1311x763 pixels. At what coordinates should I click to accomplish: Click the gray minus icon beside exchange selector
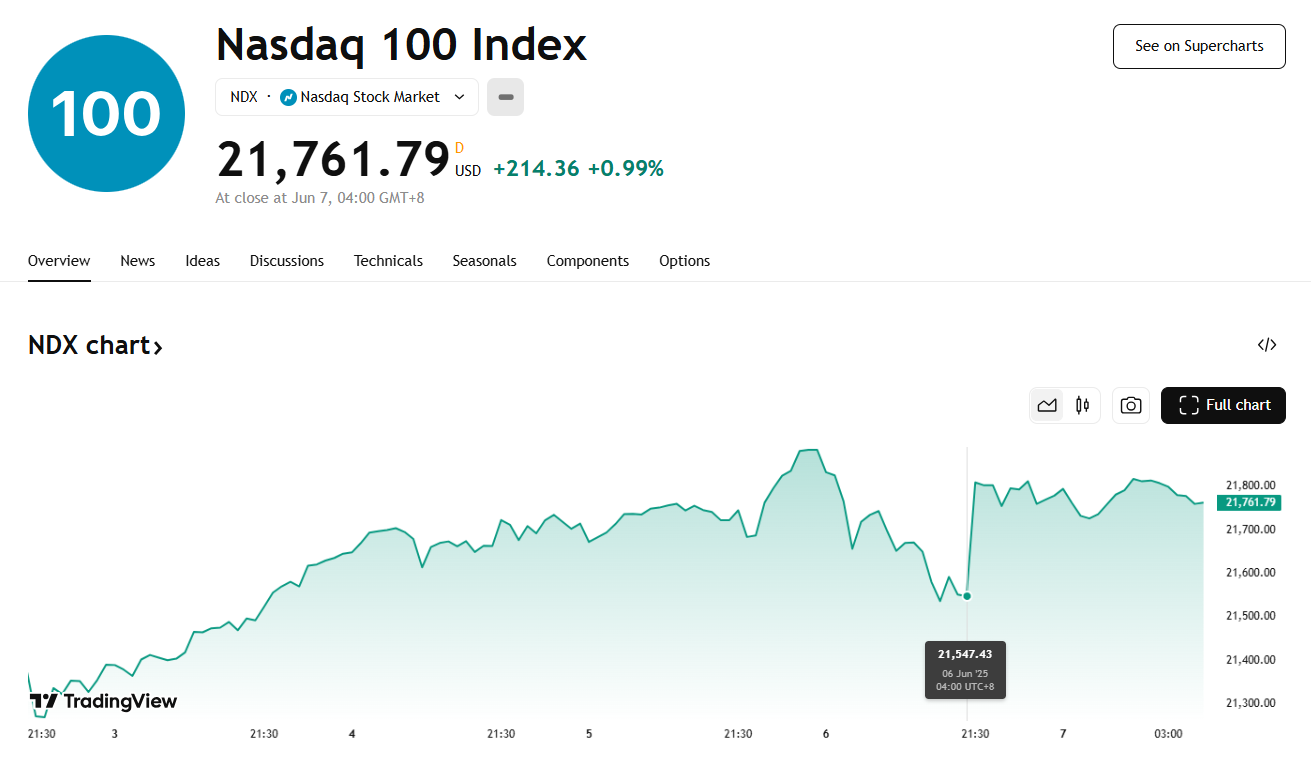click(x=505, y=97)
